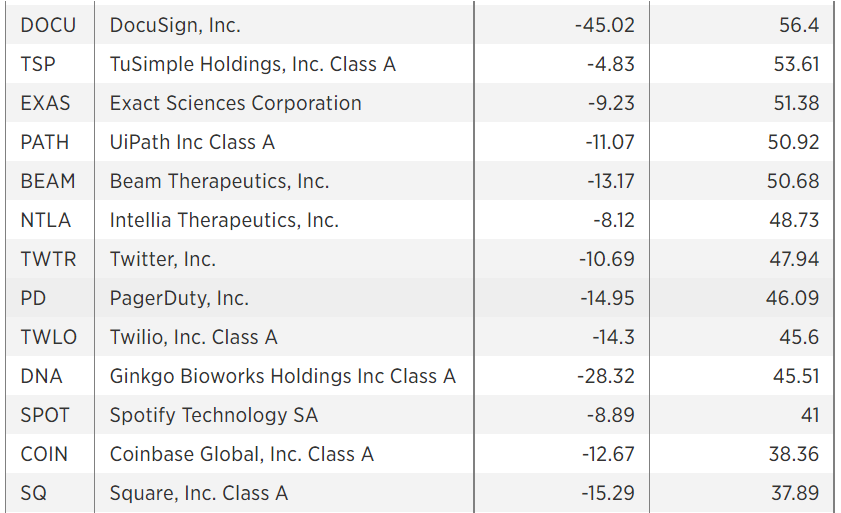Click the TSP ticker symbol
This screenshot has width=841, height=513.
38,64
